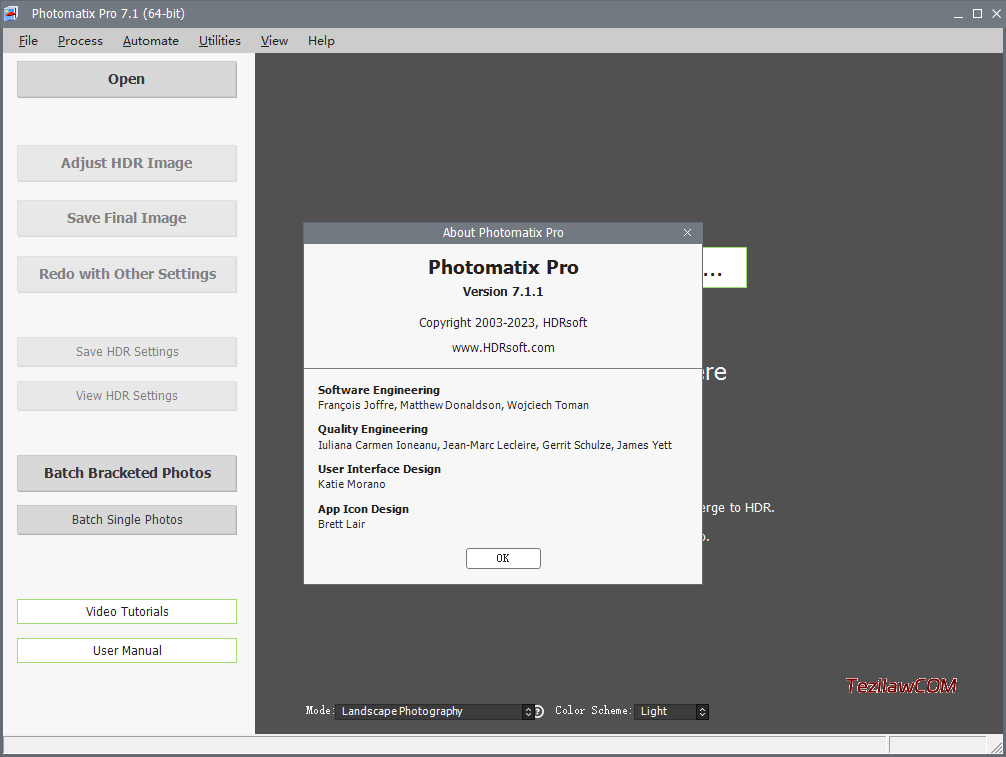1006x757 pixels.
Task: Click the View HDR Settings button
Action: pos(127,396)
